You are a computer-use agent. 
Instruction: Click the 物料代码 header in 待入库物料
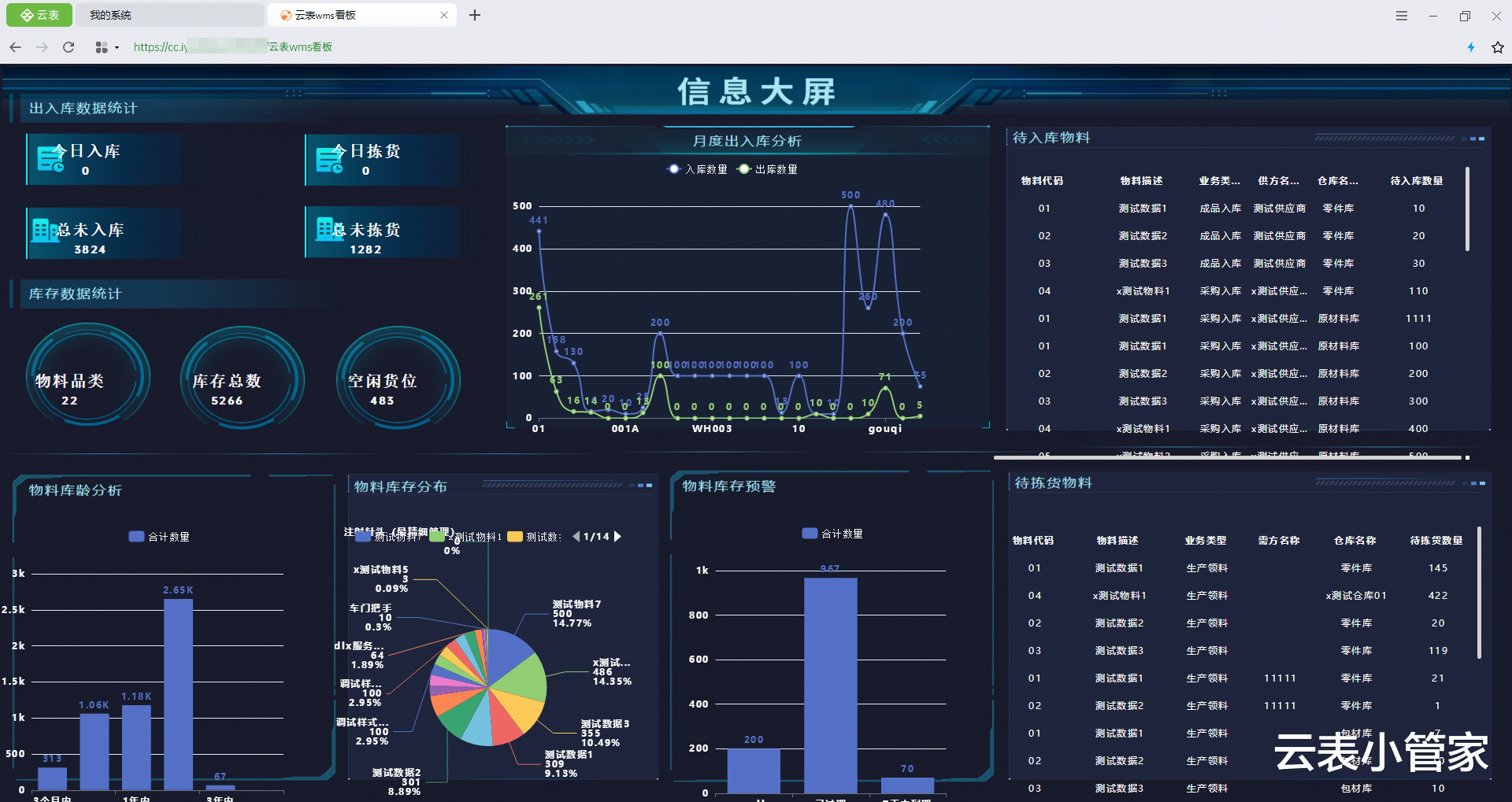pos(1042,181)
